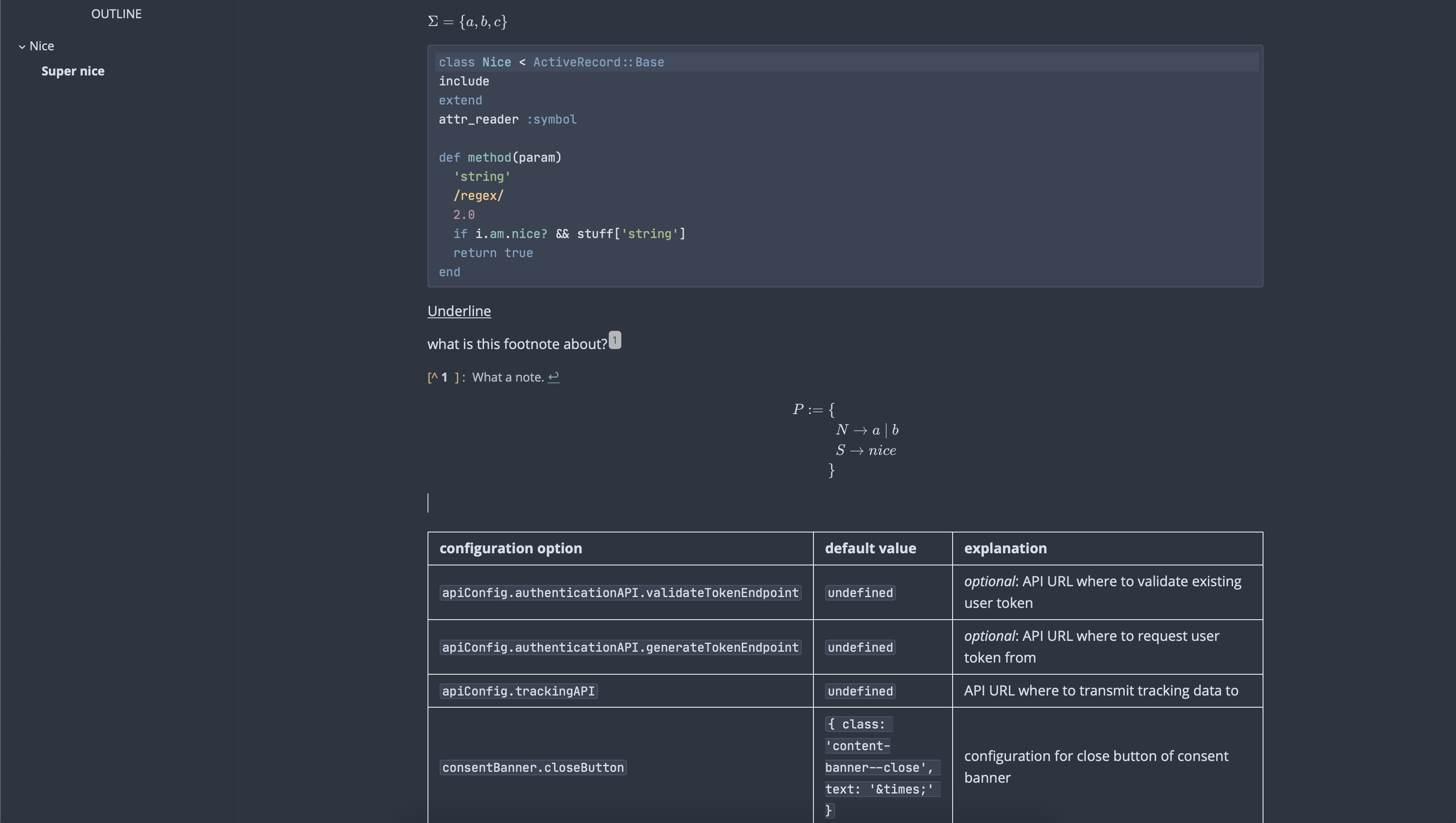Collapse the Nice outline chevron
The image size is (1456, 823).
tap(22, 47)
